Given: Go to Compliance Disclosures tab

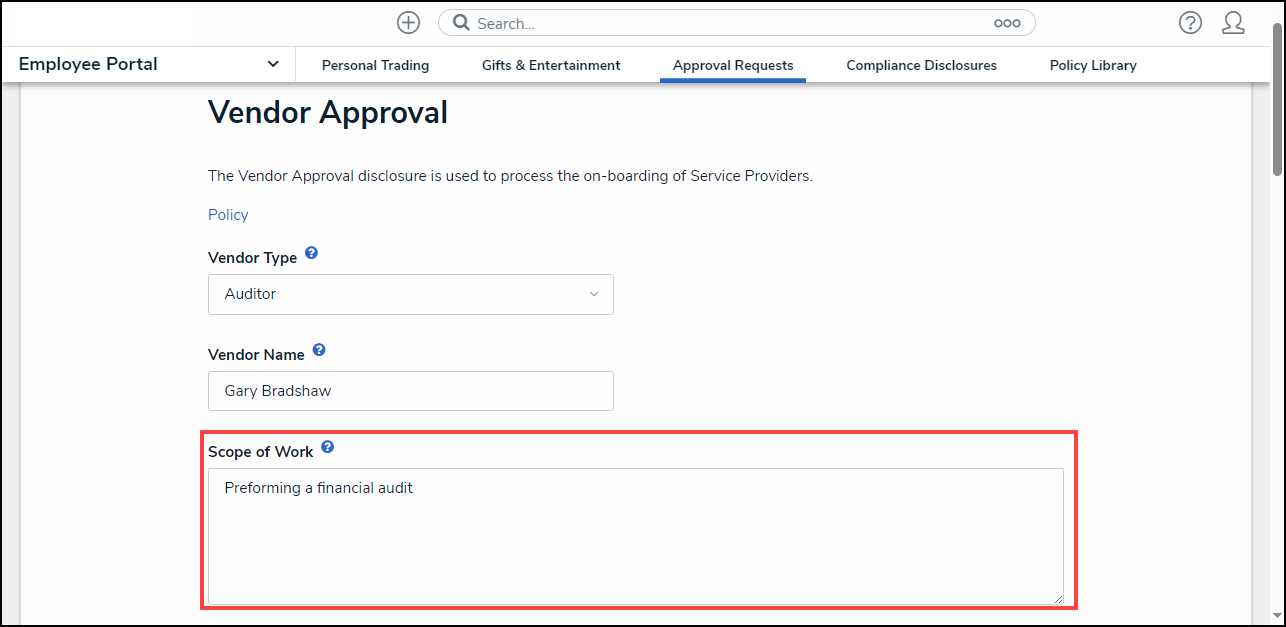Looking at the screenshot, I should [921, 65].
